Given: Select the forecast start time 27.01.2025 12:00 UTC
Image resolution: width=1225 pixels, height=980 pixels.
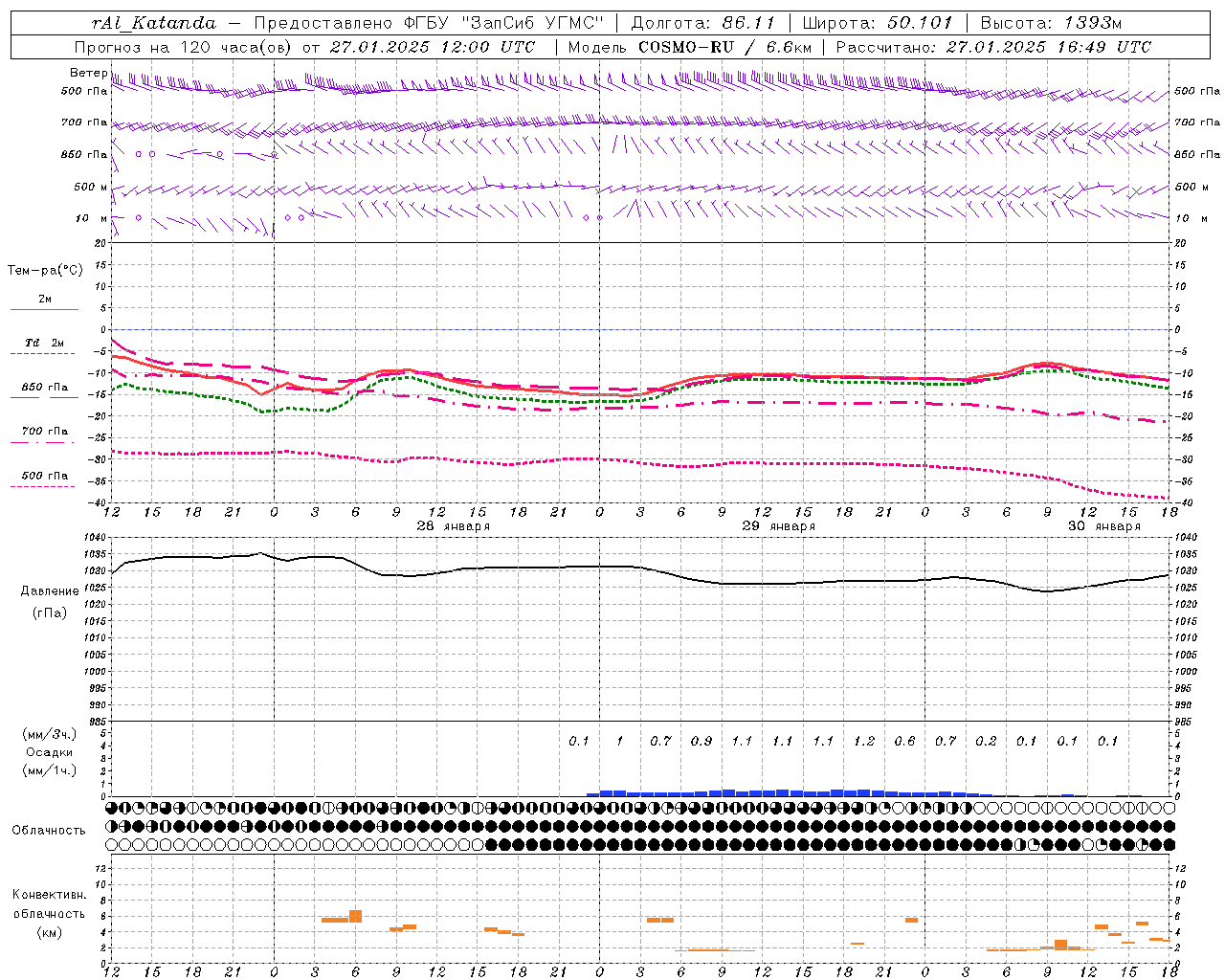Looking at the screenshot, I should pos(432,47).
